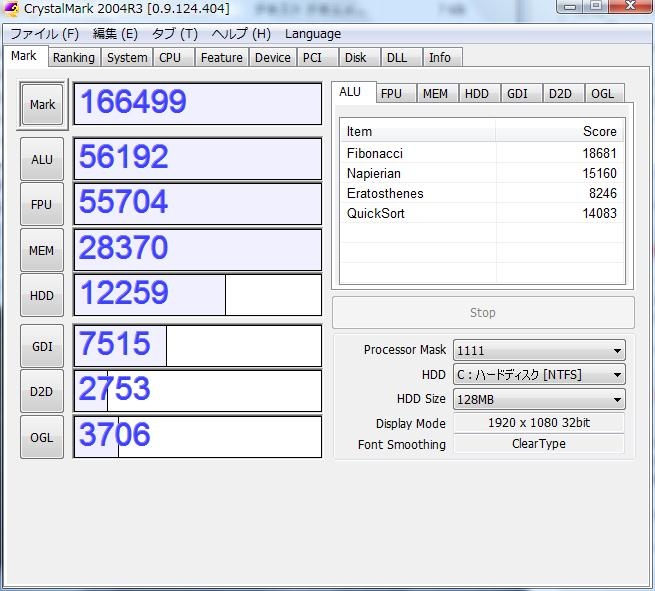Start the FPU benchmark button
The image size is (655, 591).
click(x=42, y=204)
